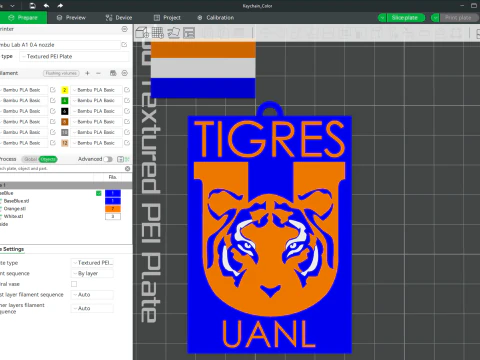This screenshot has width=480, height=360.
Task: Open the Device tab
Action: coord(119,18)
